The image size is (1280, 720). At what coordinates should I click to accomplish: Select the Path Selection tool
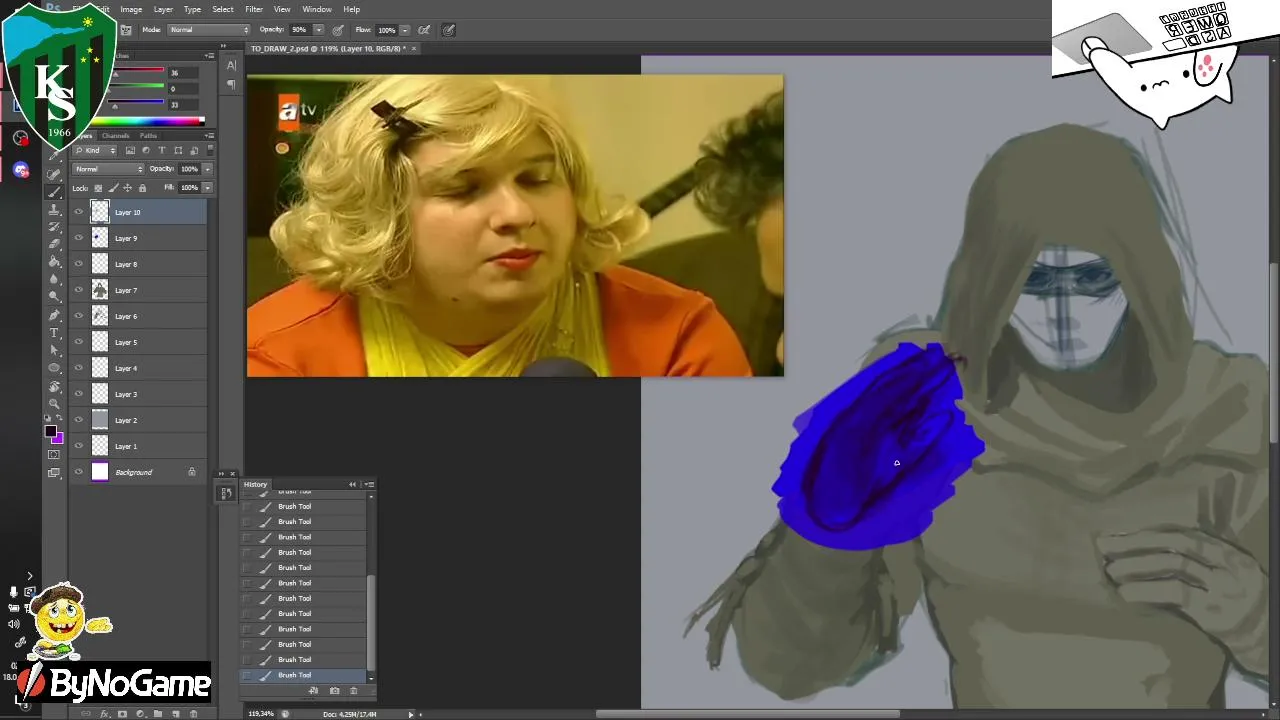tap(54, 350)
